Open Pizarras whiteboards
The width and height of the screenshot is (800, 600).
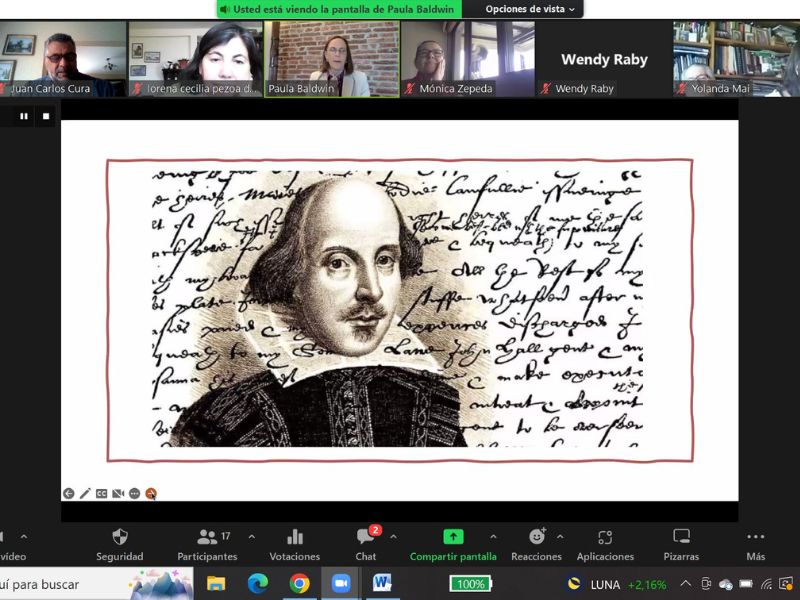tap(681, 544)
